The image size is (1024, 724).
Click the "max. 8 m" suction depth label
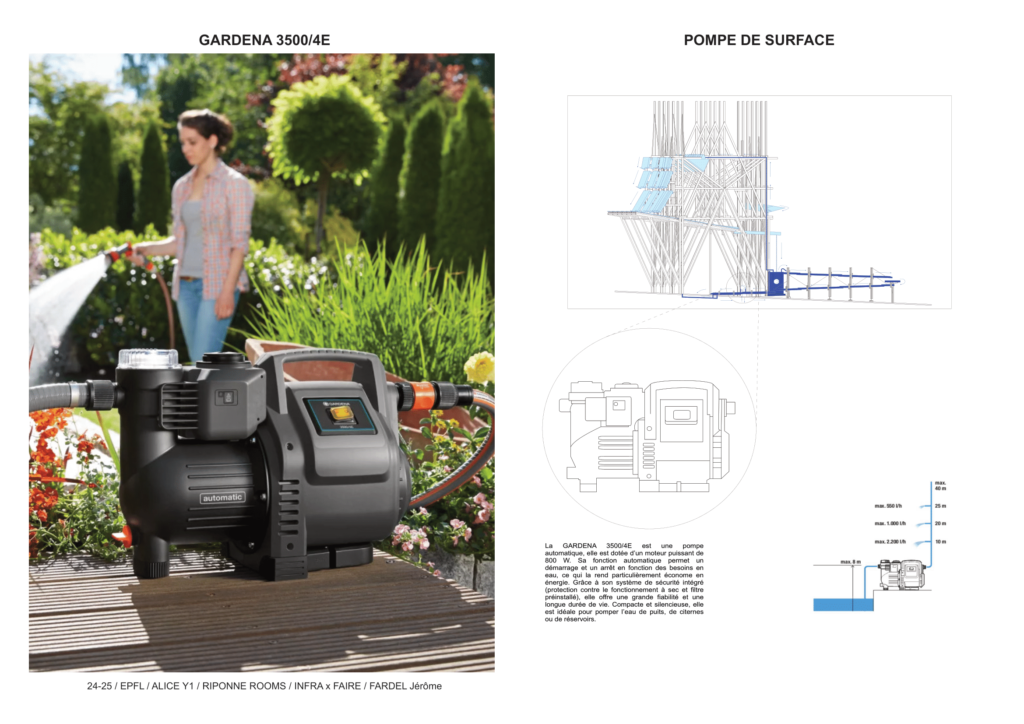click(x=850, y=562)
